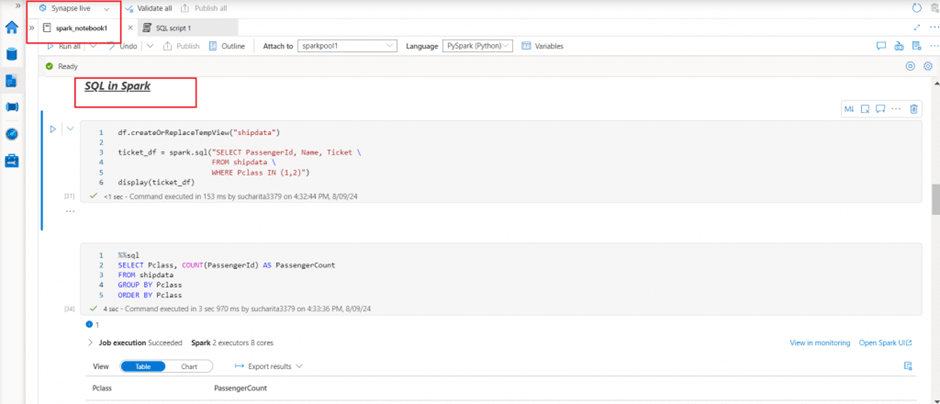Open the View in monitoring link

pyautogui.click(x=819, y=343)
